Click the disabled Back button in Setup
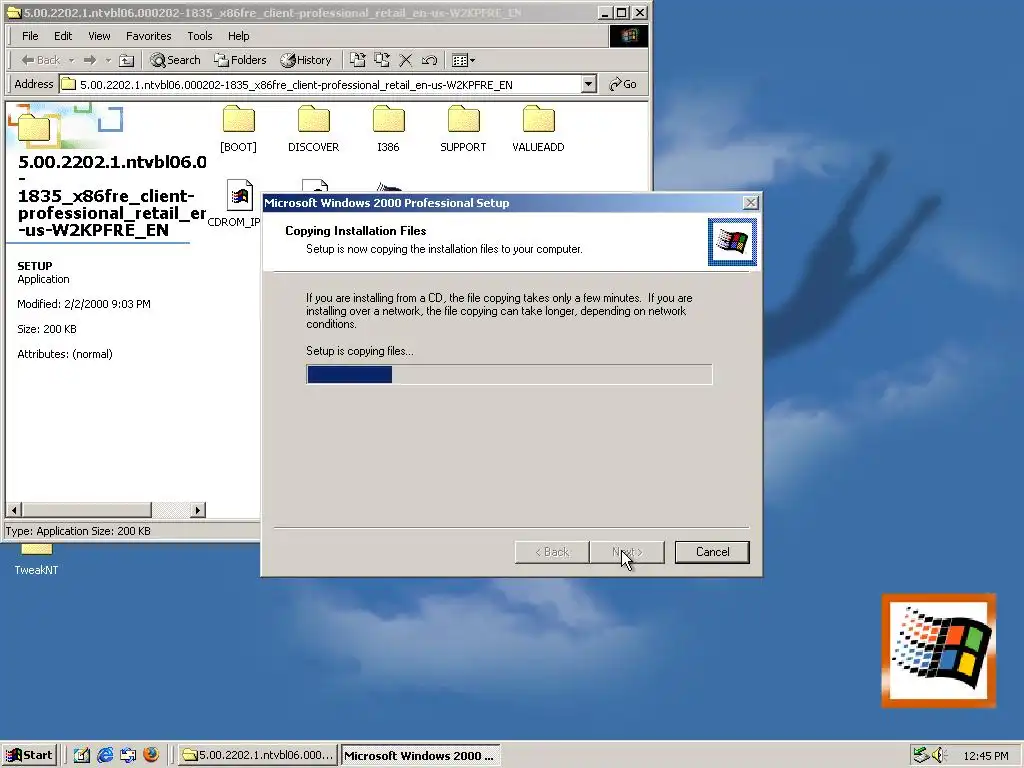1024x768 pixels. (x=552, y=552)
